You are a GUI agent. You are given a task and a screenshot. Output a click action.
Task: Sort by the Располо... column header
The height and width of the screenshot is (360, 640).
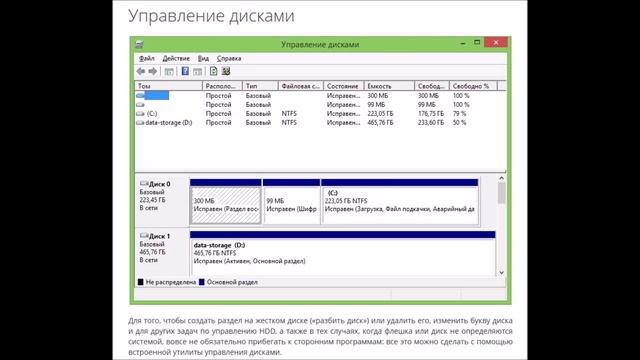pos(222,86)
